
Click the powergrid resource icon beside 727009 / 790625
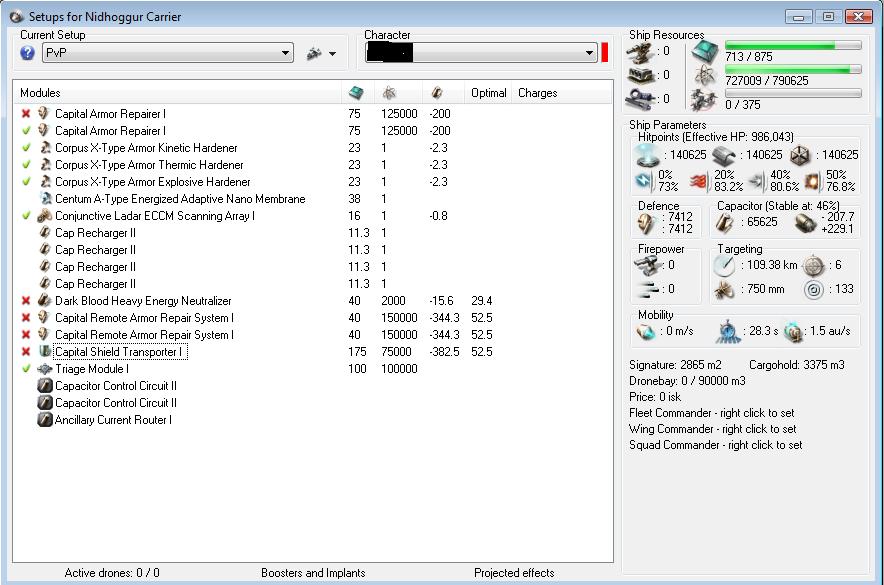click(704, 75)
